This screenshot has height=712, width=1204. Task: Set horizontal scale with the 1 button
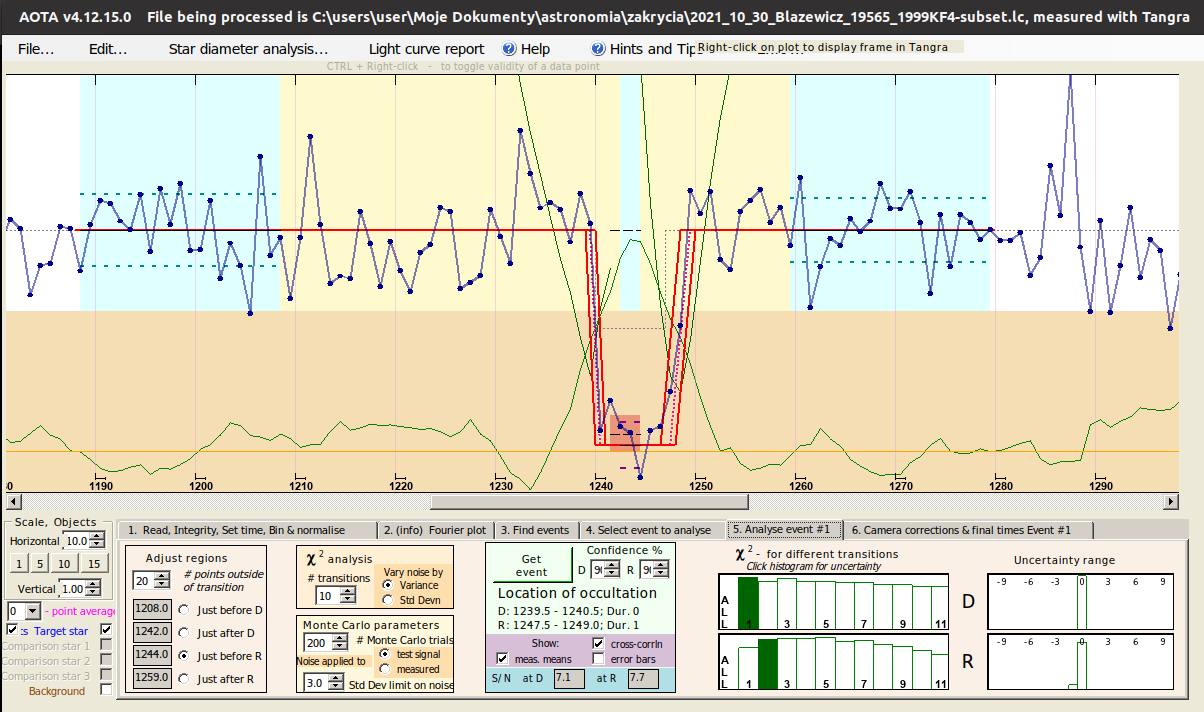[x=19, y=564]
